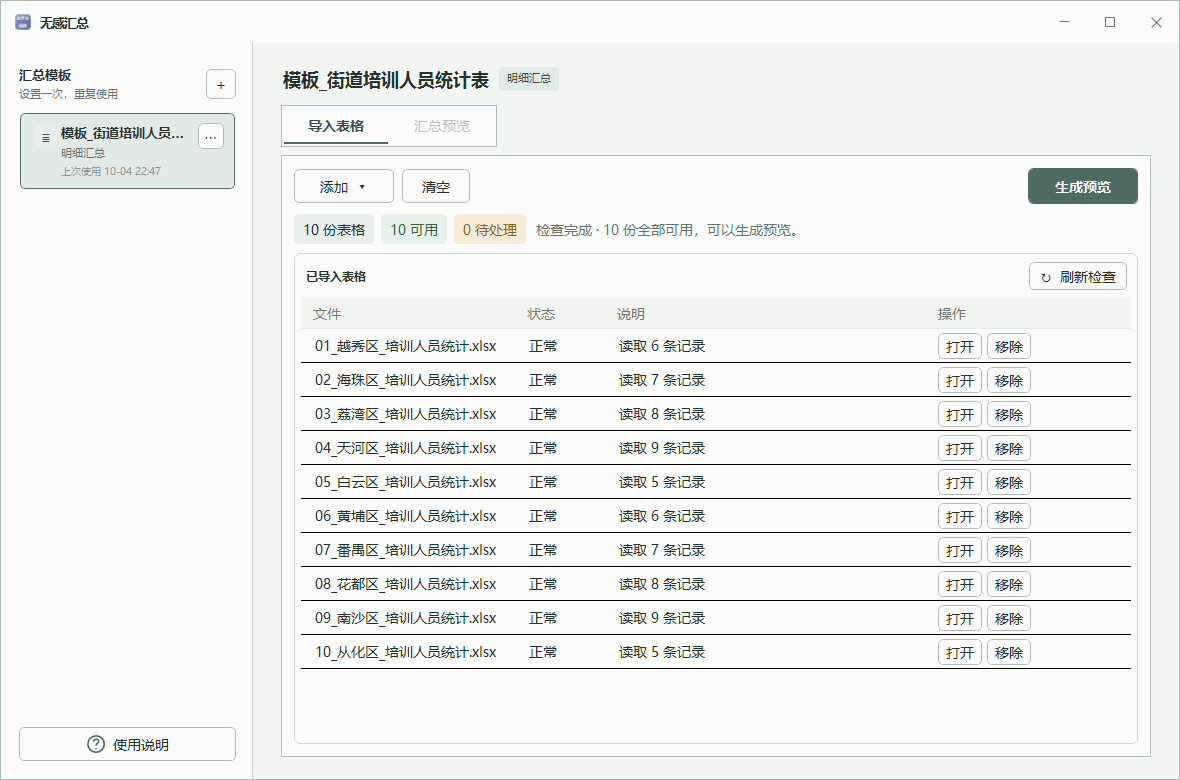Switch to the 汇总预览 tab
The image size is (1180, 780).
point(442,126)
